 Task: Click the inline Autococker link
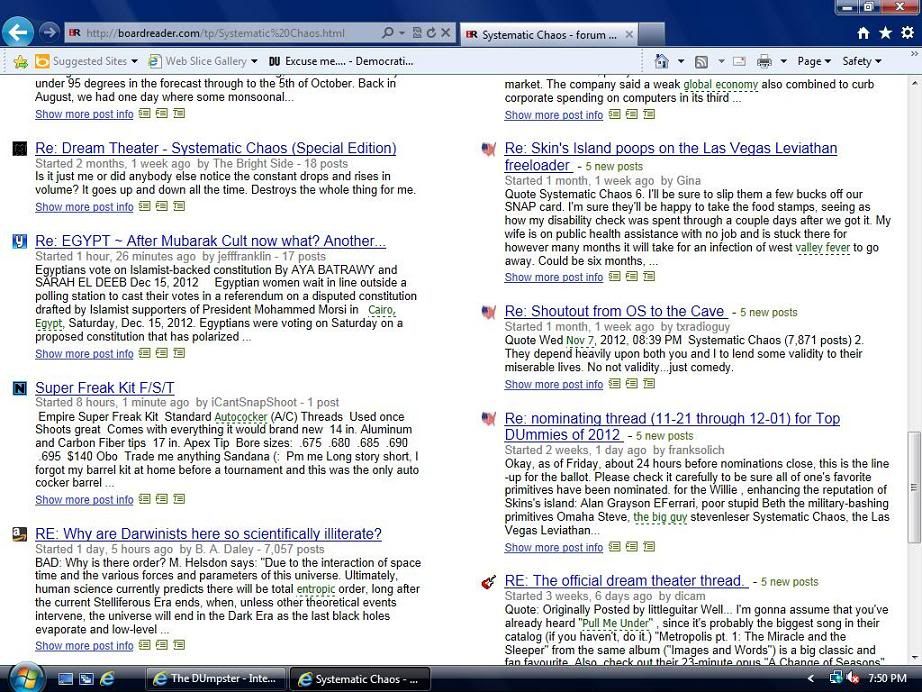240,417
